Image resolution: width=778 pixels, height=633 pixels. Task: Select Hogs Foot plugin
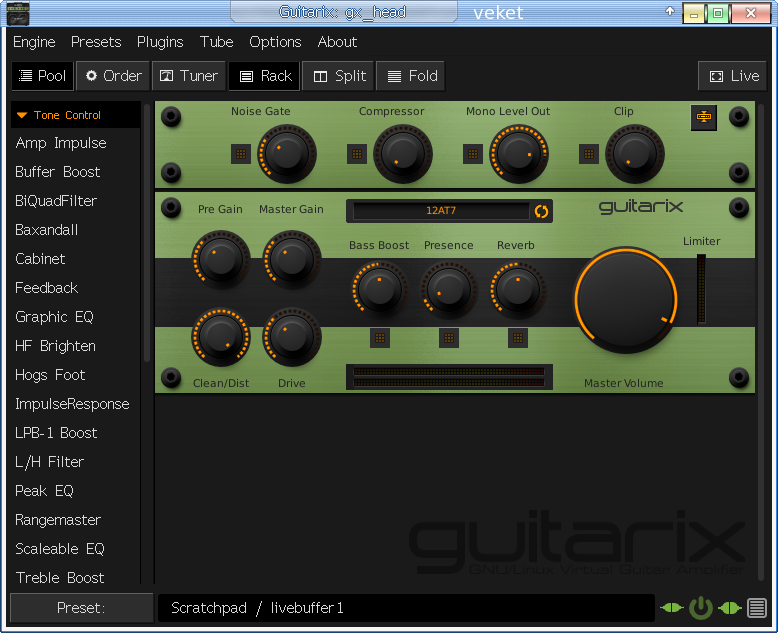(50, 375)
